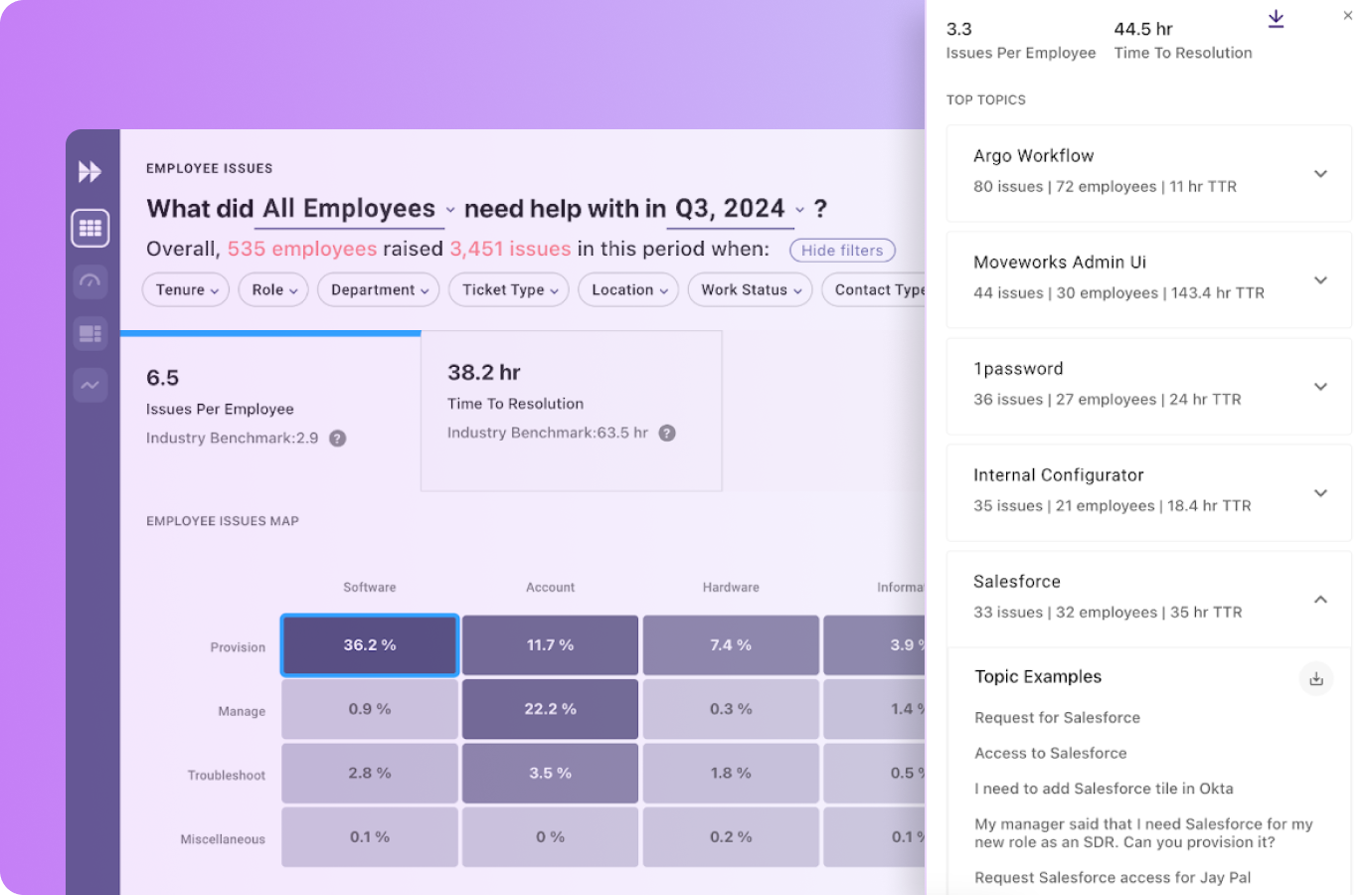This screenshot has height=895, width=1372.
Task: Expand the 1password topic
Action: coord(1320,387)
